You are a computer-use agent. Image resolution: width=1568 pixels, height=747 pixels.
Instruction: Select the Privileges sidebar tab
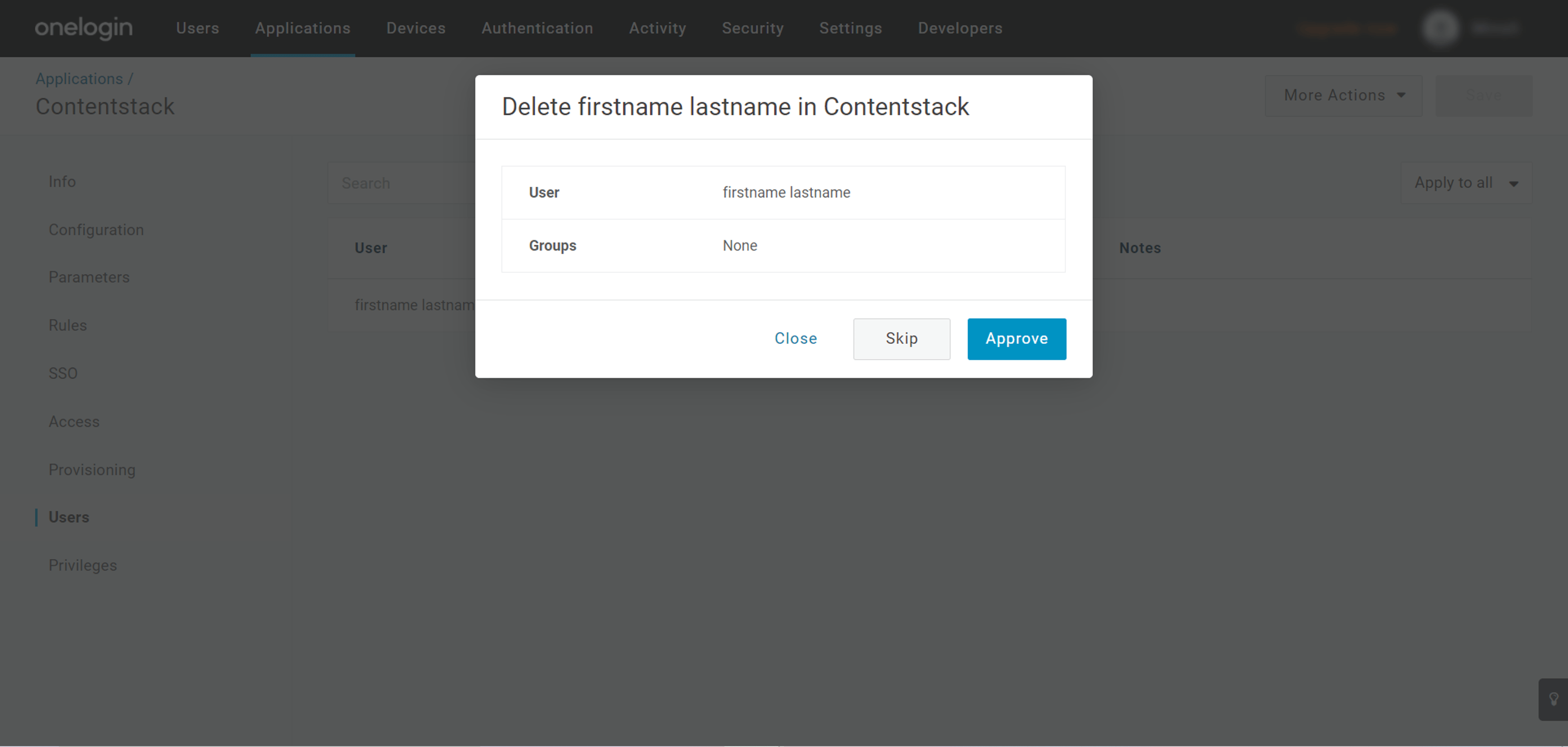coord(83,566)
